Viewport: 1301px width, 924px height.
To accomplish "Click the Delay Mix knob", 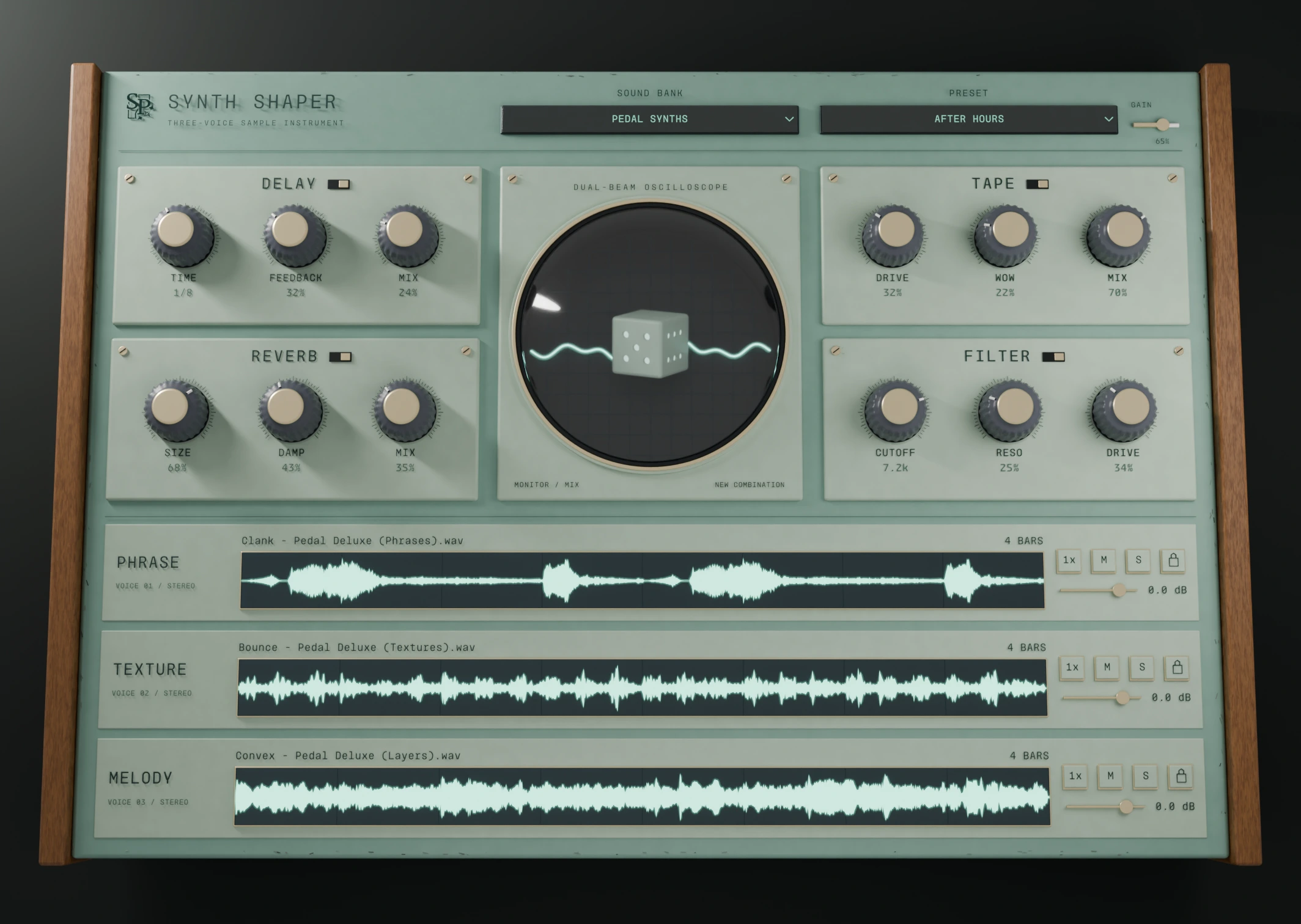I will pyautogui.click(x=408, y=235).
